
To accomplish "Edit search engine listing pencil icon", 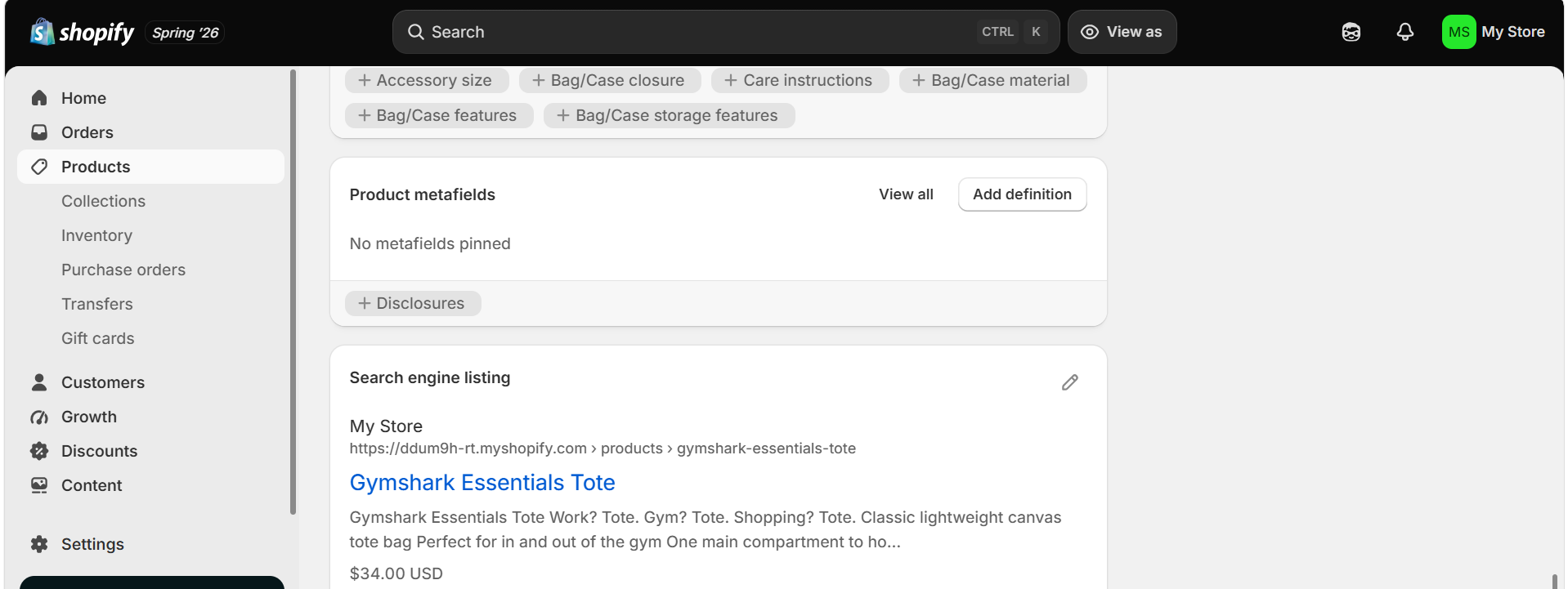I will (1070, 382).
